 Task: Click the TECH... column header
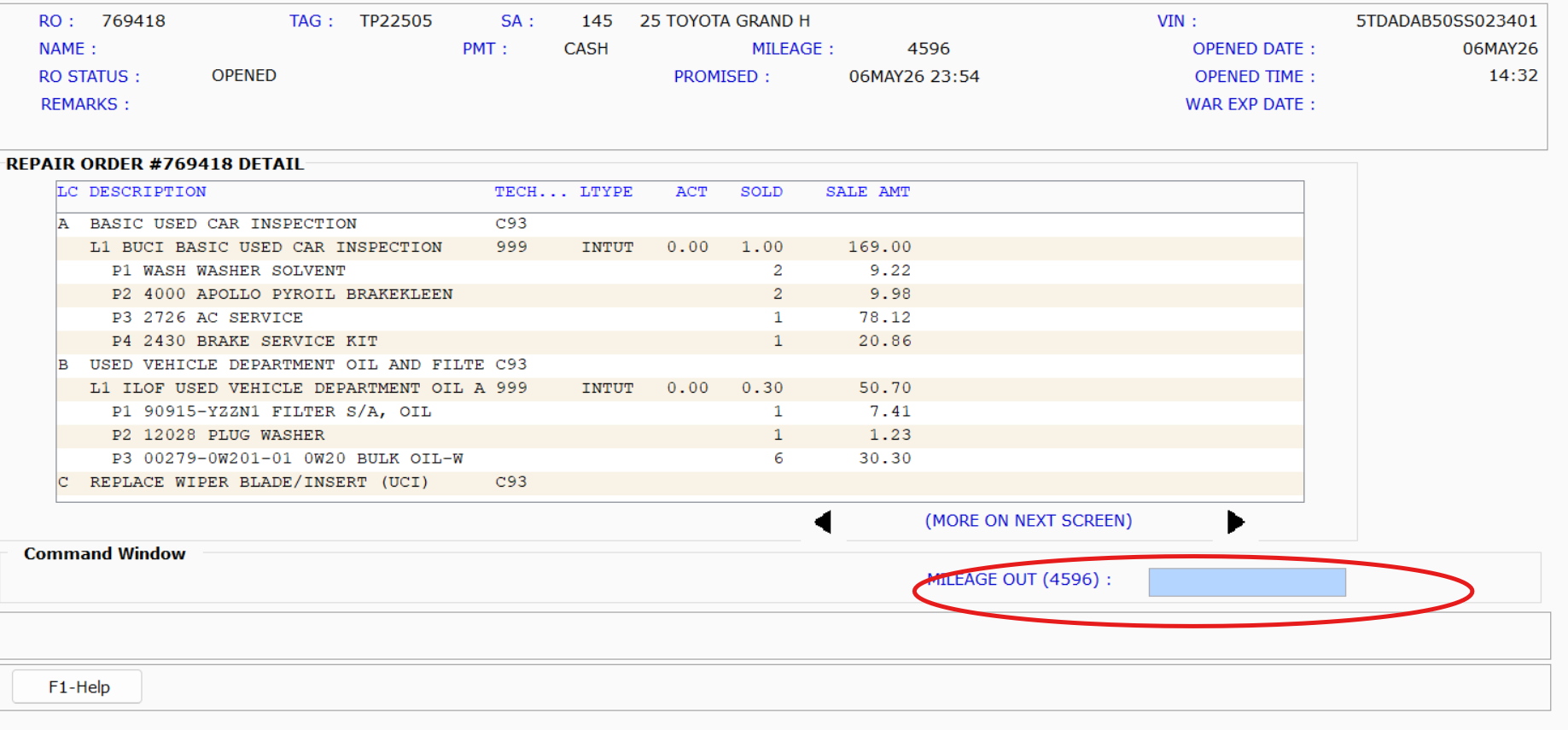coord(530,192)
